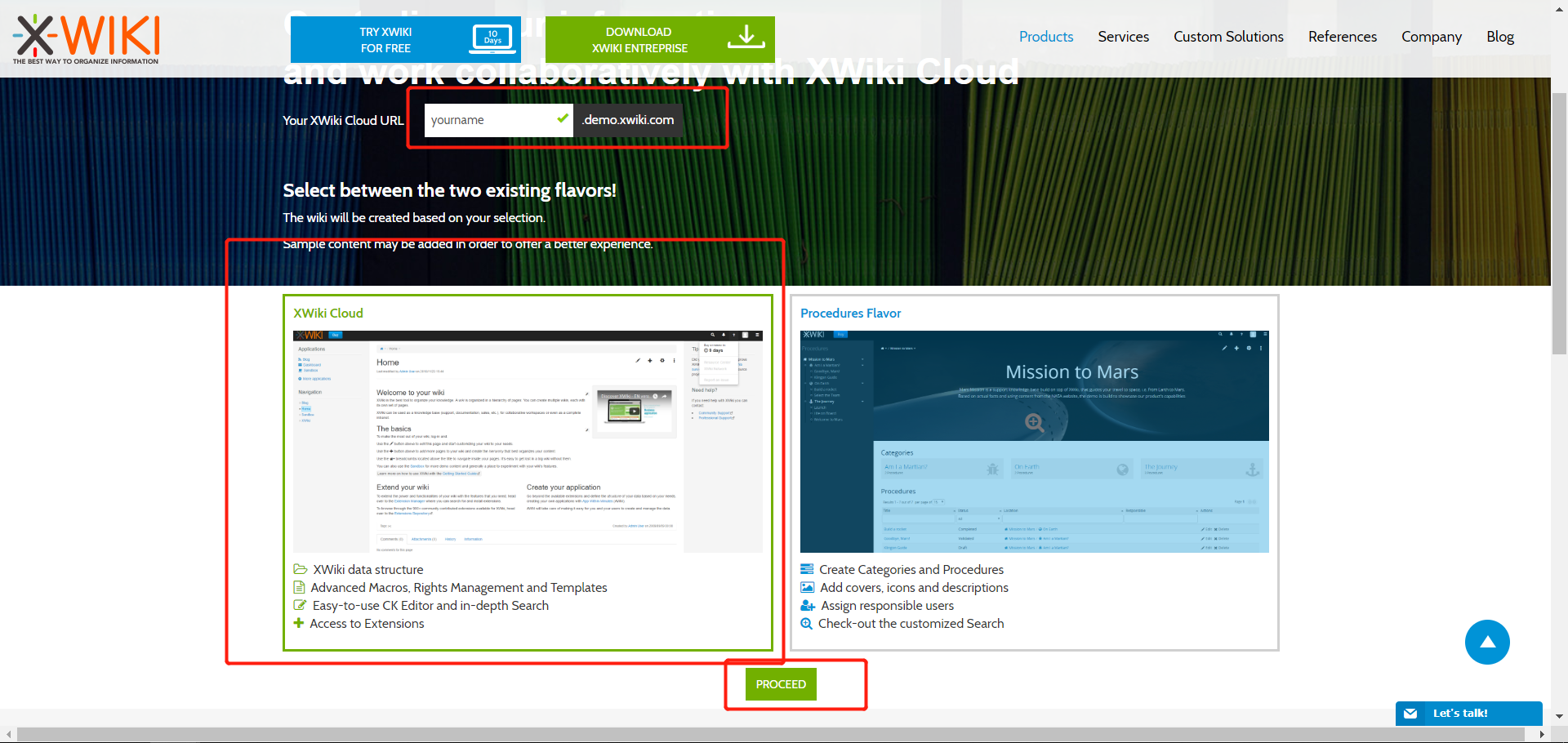This screenshot has width=1568, height=743.
Task: Click 'Check-out the customized Search' text
Action: click(911, 624)
